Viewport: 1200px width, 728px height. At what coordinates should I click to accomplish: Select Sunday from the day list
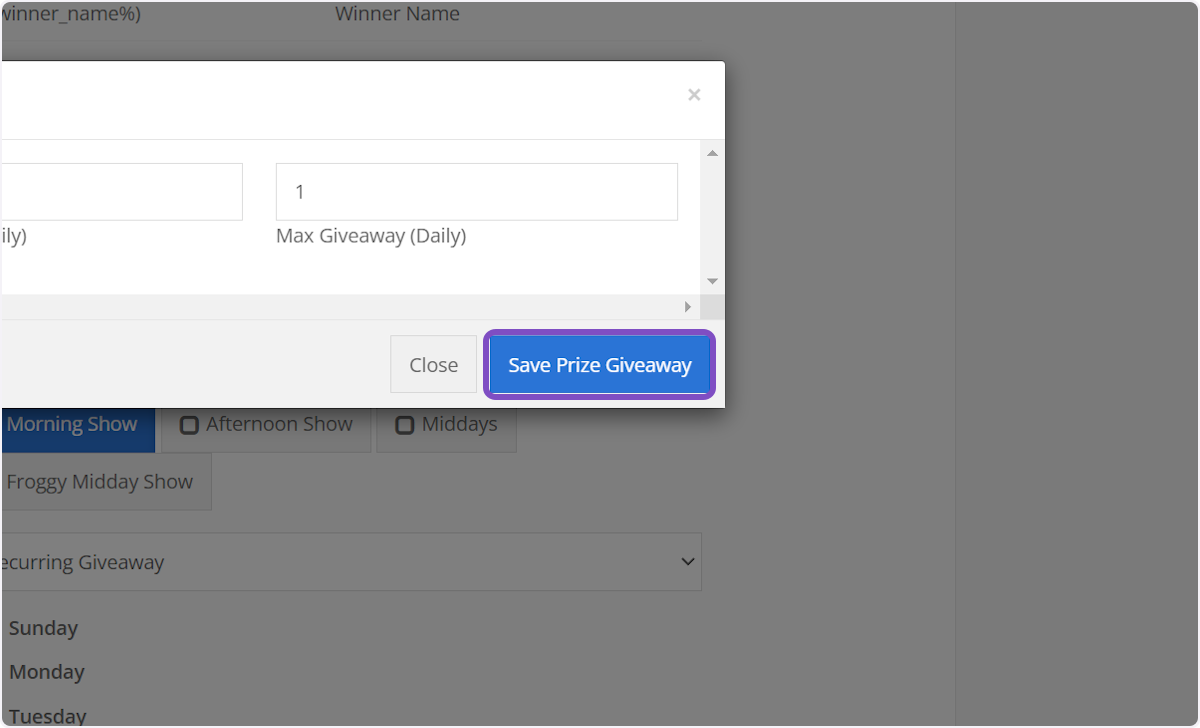click(43, 628)
